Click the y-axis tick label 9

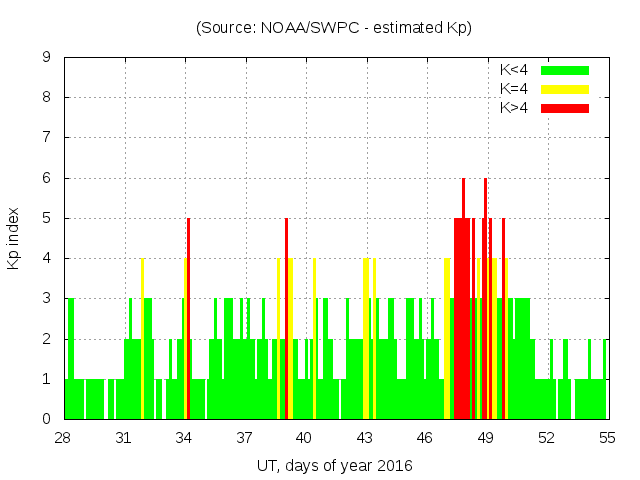click(47, 58)
